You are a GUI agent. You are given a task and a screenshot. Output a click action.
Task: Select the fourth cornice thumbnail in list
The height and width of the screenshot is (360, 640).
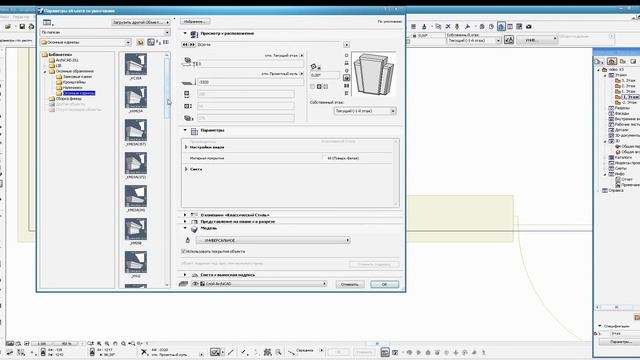136,163
